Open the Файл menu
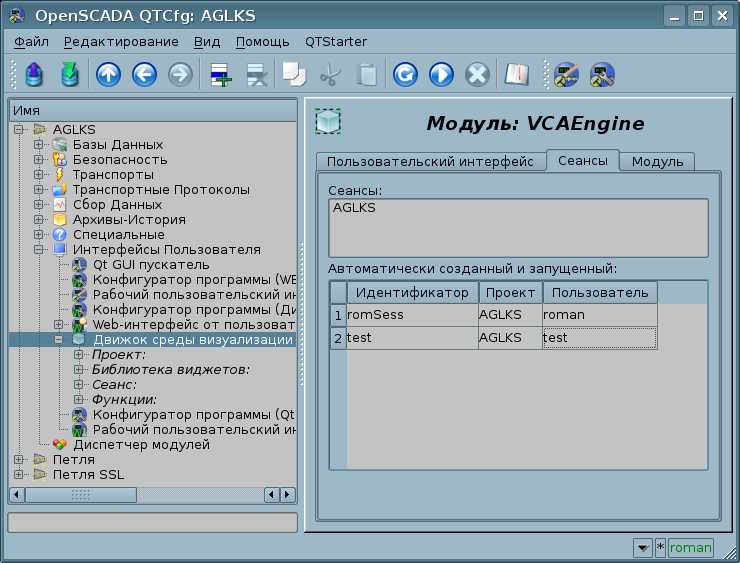740x563 pixels. click(x=32, y=41)
